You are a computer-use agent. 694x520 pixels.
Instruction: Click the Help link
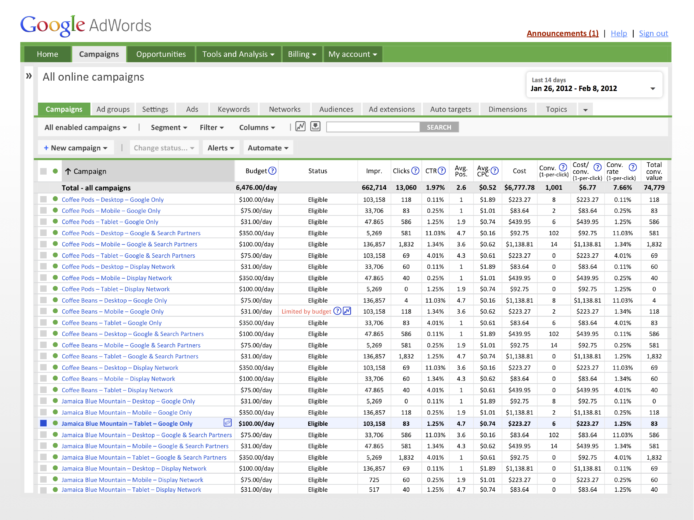click(619, 33)
